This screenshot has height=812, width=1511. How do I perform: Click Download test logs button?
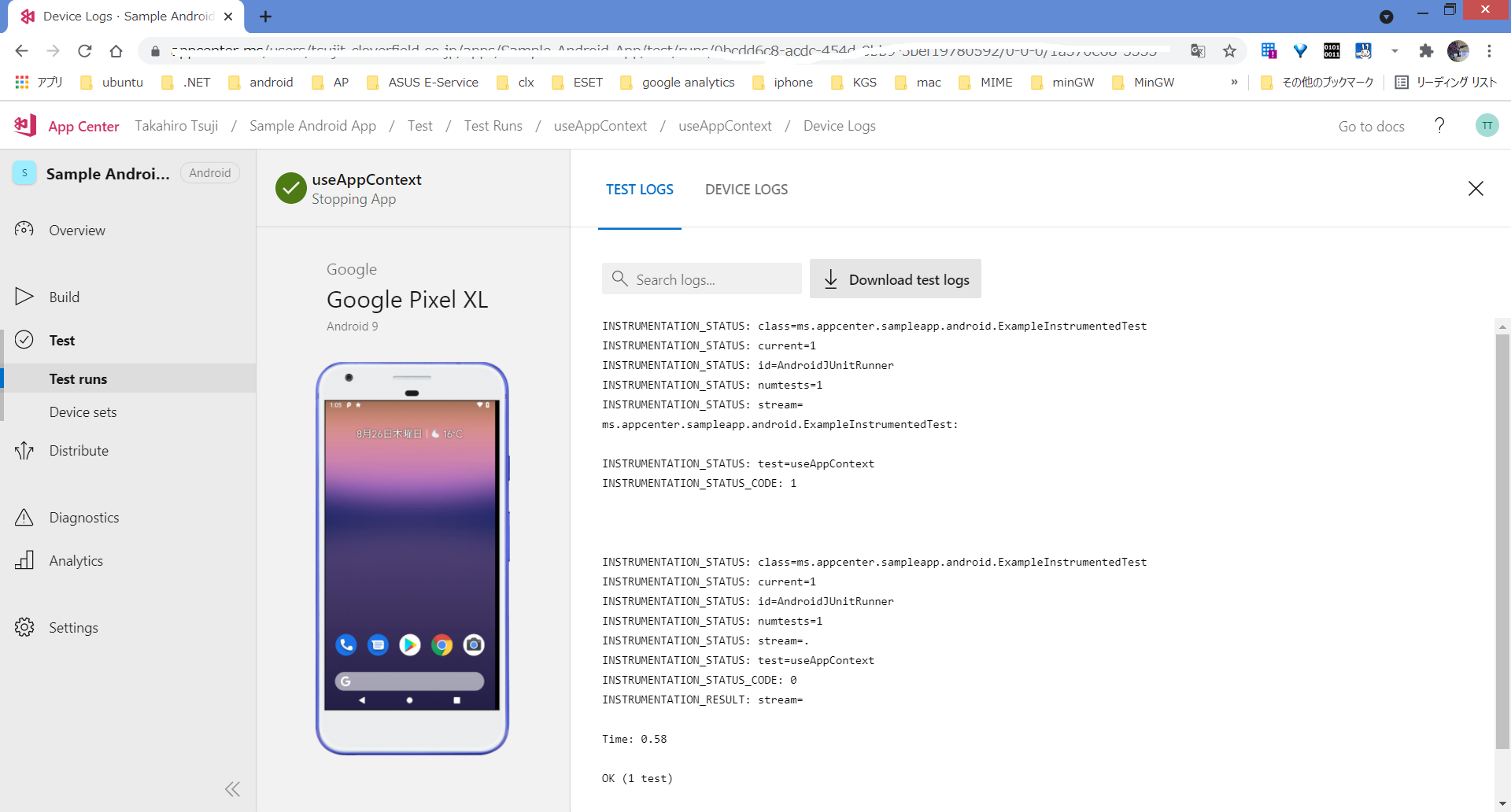click(896, 279)
